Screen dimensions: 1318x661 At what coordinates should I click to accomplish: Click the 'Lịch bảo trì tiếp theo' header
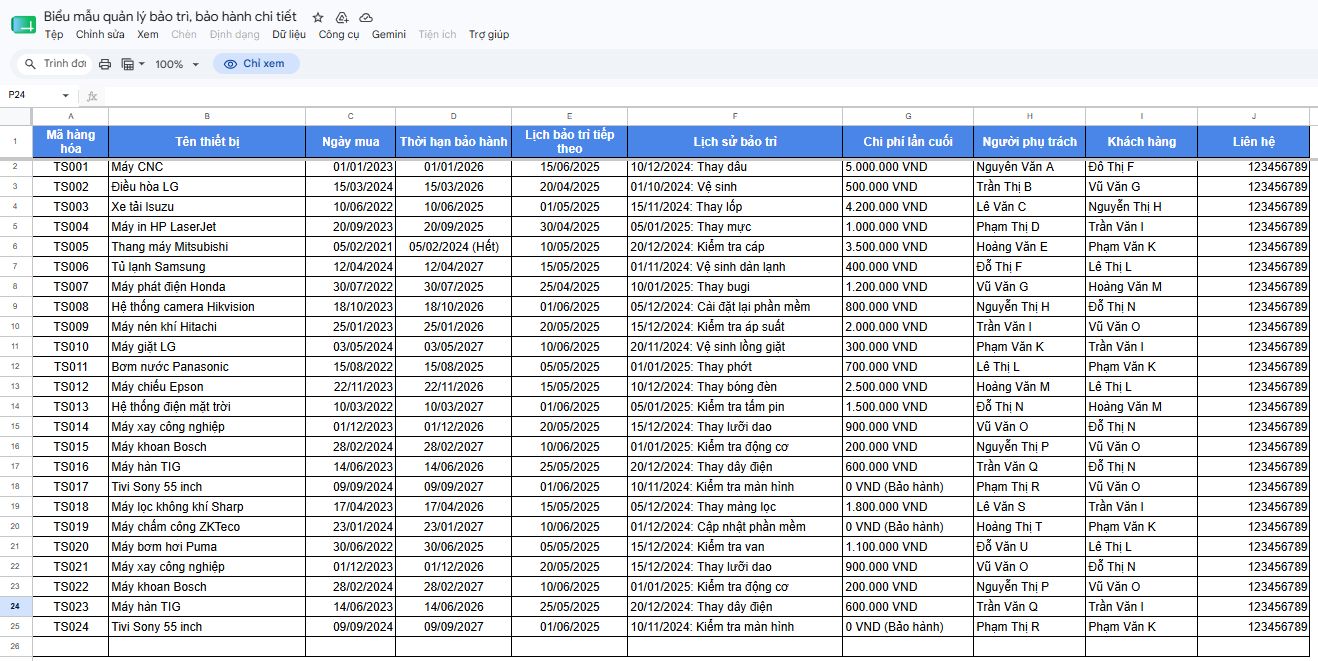570,141
